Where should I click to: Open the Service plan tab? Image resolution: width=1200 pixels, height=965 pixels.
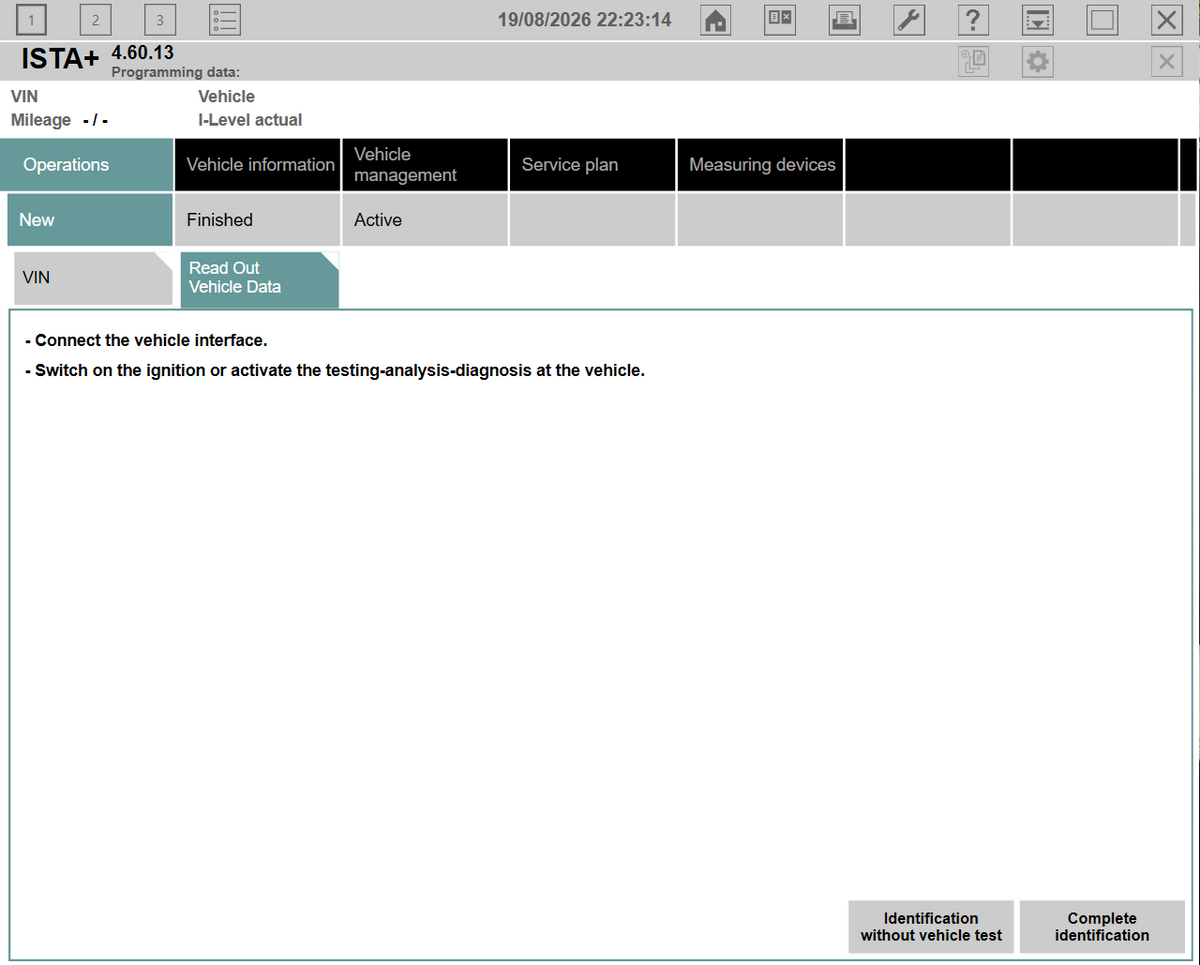click(592, 165)
